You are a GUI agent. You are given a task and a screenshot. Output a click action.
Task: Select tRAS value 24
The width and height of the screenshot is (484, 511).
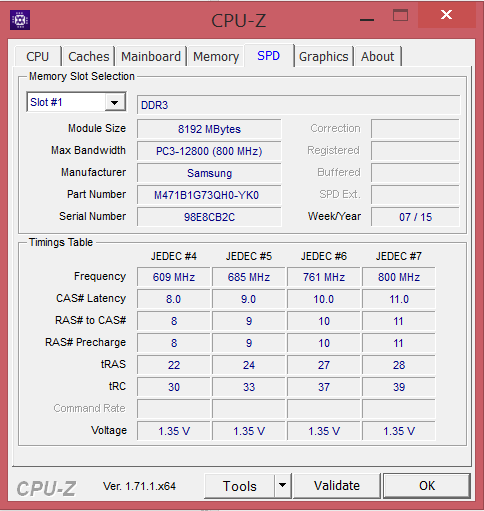point(249,365)
